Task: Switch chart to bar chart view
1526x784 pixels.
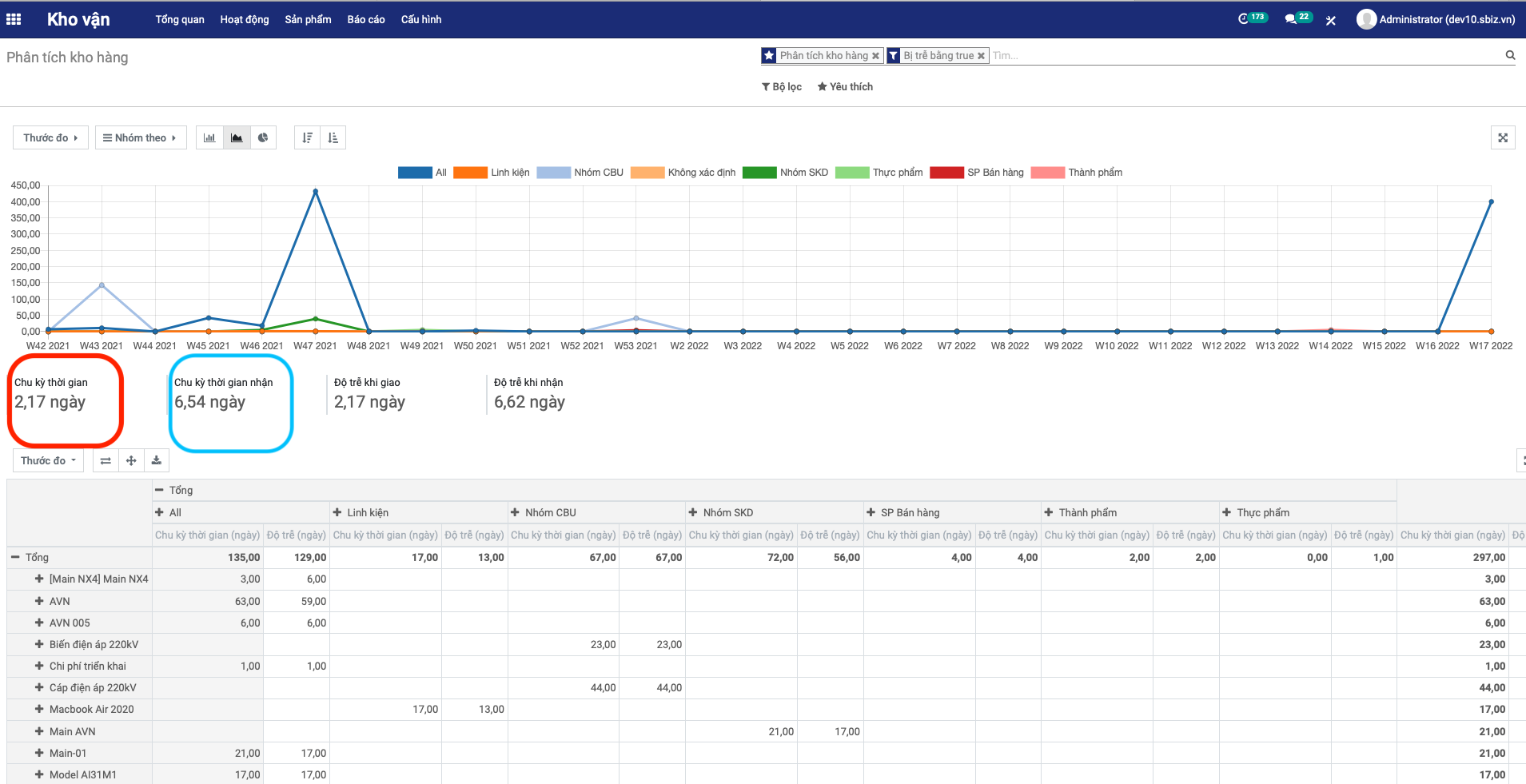Action: click(x=209, y=137)
